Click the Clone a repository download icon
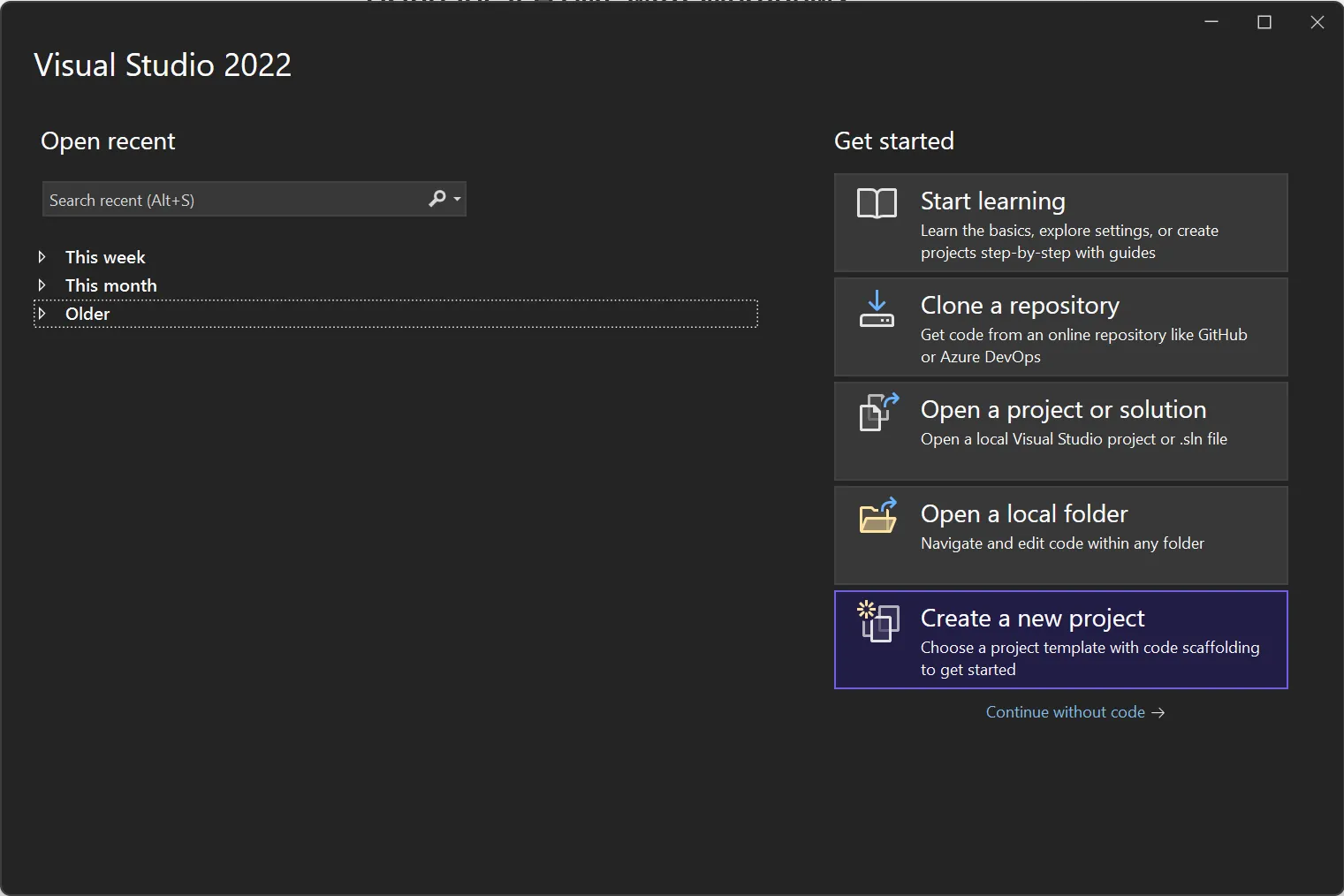 876,308
